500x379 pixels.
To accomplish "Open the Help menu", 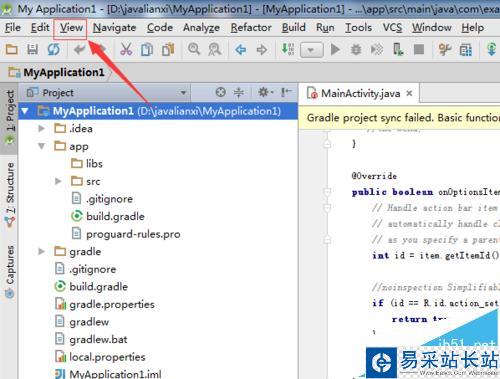I will [x=472, y=28].
